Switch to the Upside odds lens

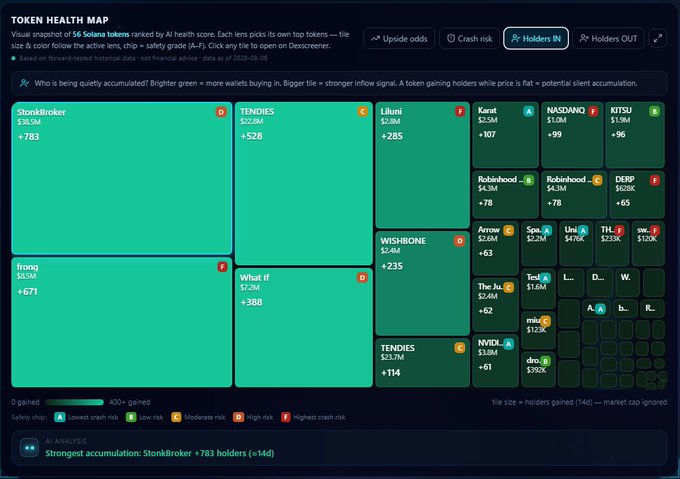[x=399, y=39]
